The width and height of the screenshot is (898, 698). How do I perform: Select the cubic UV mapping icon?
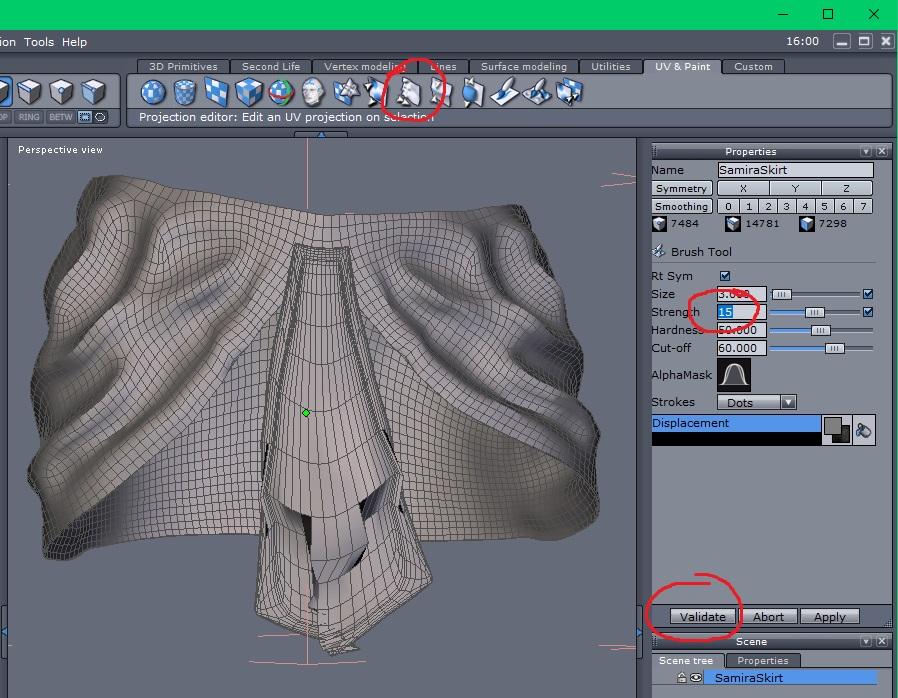pos(248,92)
